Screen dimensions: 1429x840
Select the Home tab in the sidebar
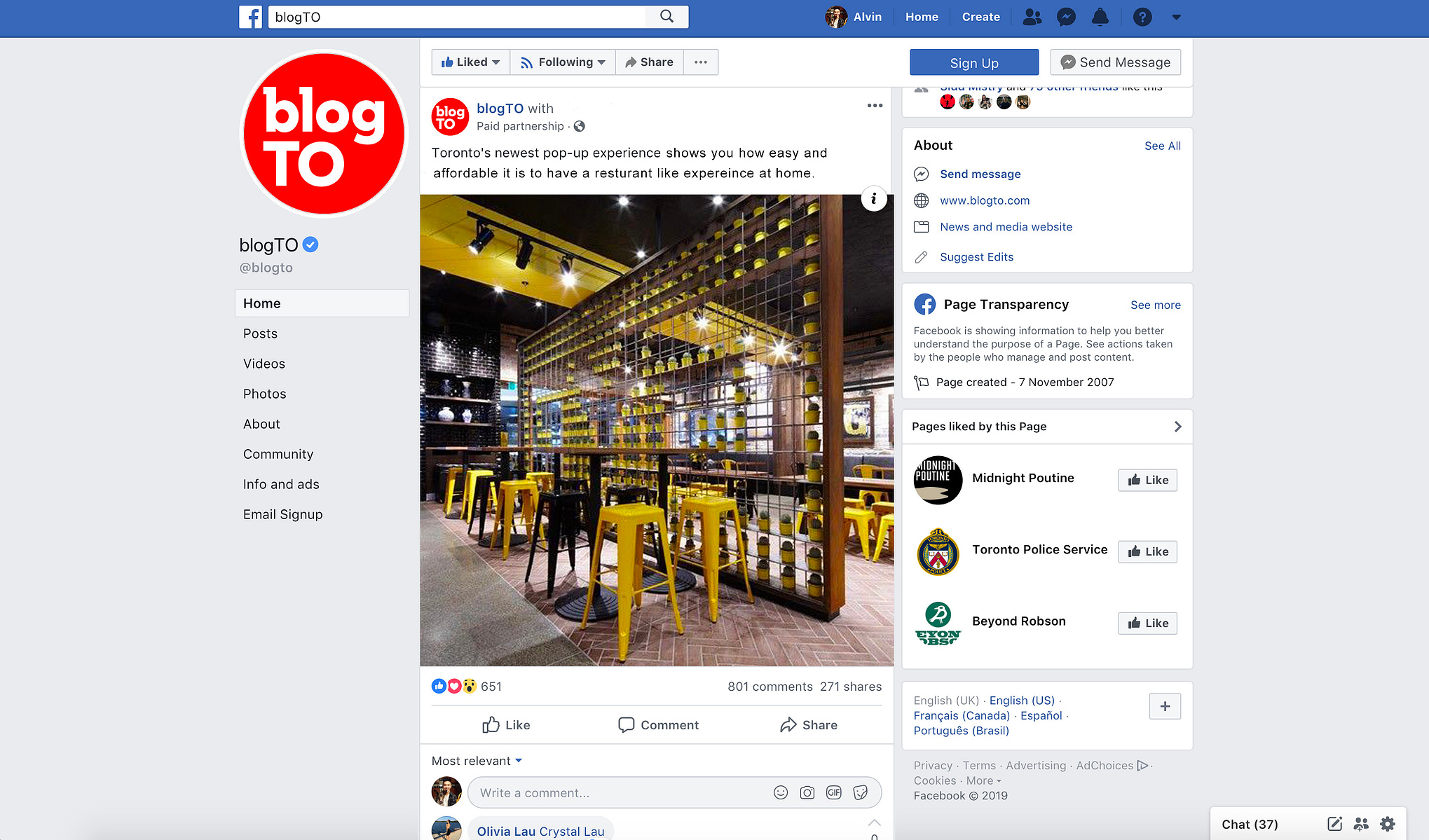[322, 303]
